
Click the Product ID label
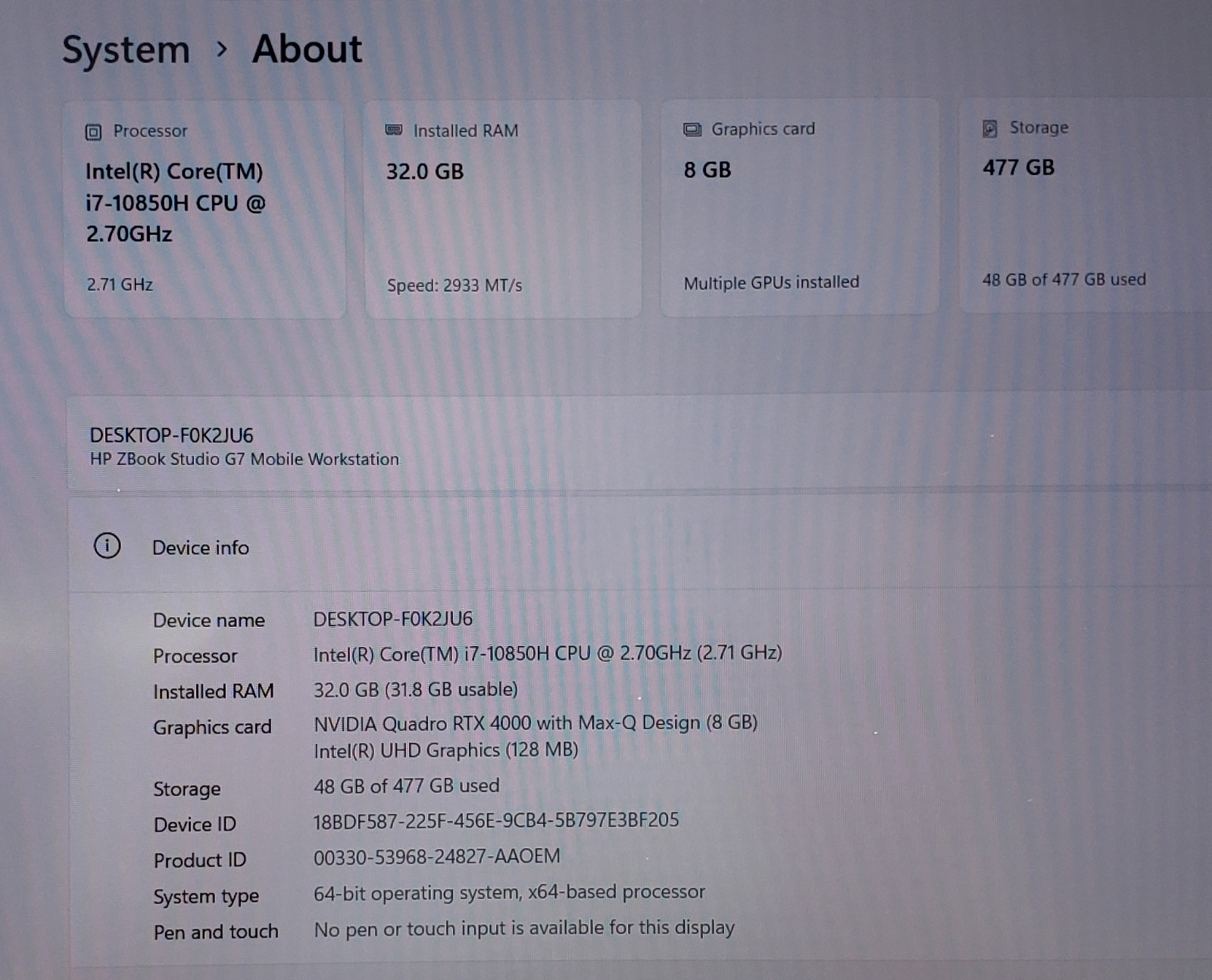(x=200, y=860)
